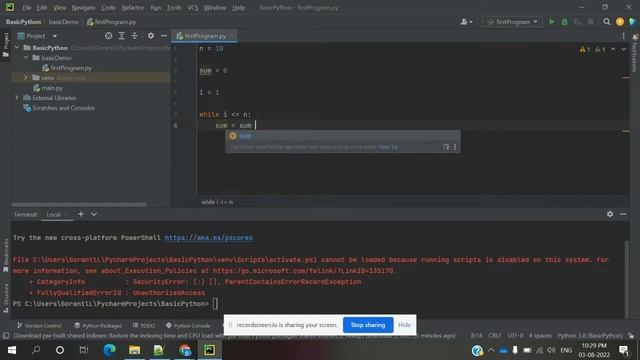Click Stop sharing button
Viewport: 640px width, 360px height.
click(x=368, y=325)
